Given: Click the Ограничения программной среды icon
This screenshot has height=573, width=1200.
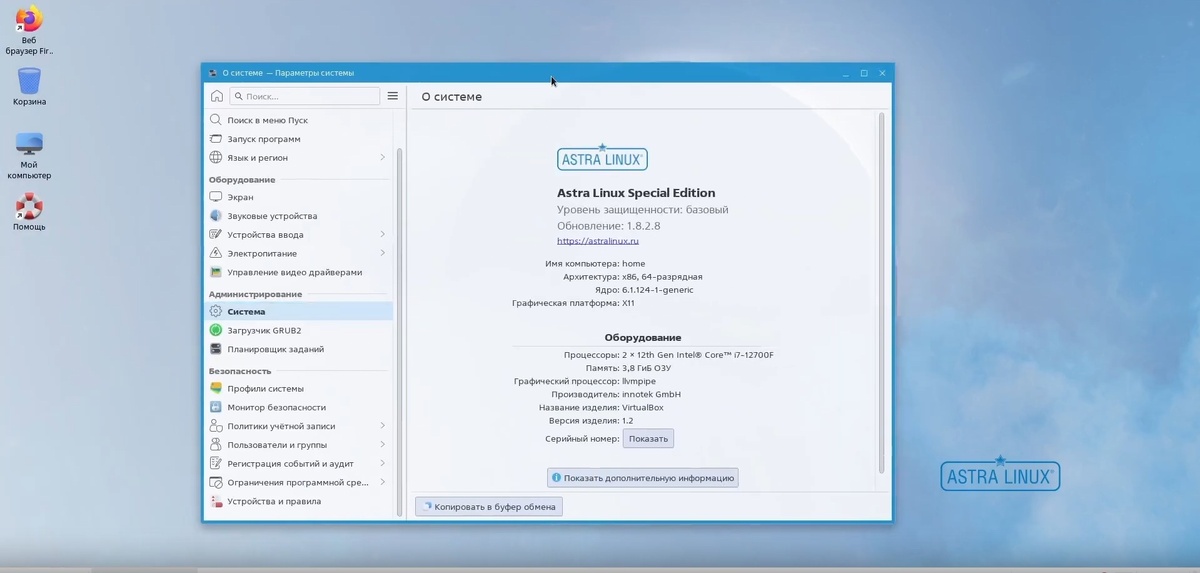Looking at the screenshot, I should pos(216,482).
